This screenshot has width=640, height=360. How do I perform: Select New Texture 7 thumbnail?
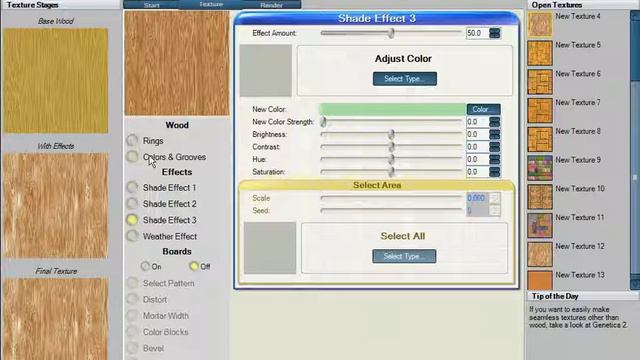pyautogui.click(x=540, y=111)
